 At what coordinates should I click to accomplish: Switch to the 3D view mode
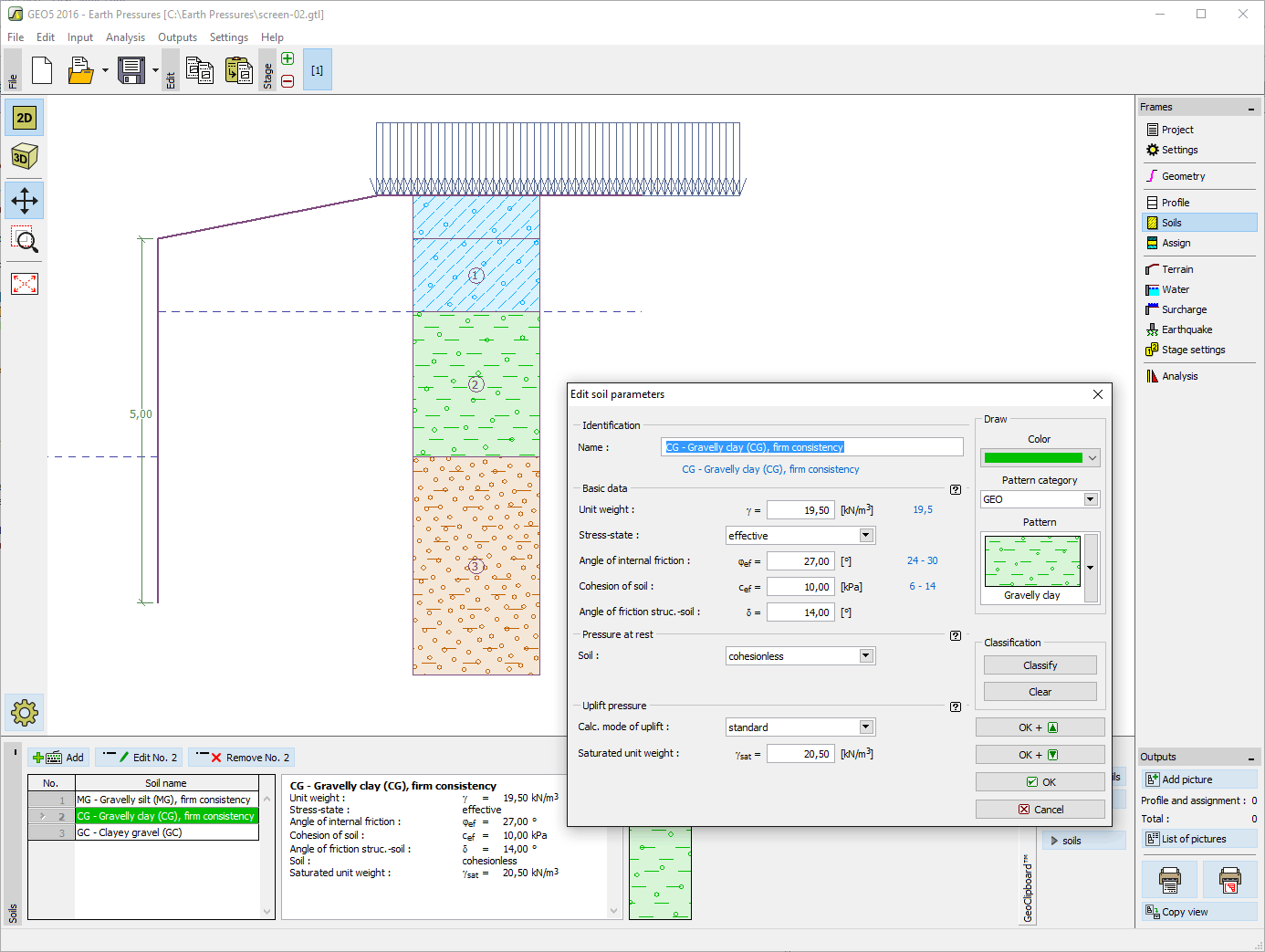(x=25, y=157)
